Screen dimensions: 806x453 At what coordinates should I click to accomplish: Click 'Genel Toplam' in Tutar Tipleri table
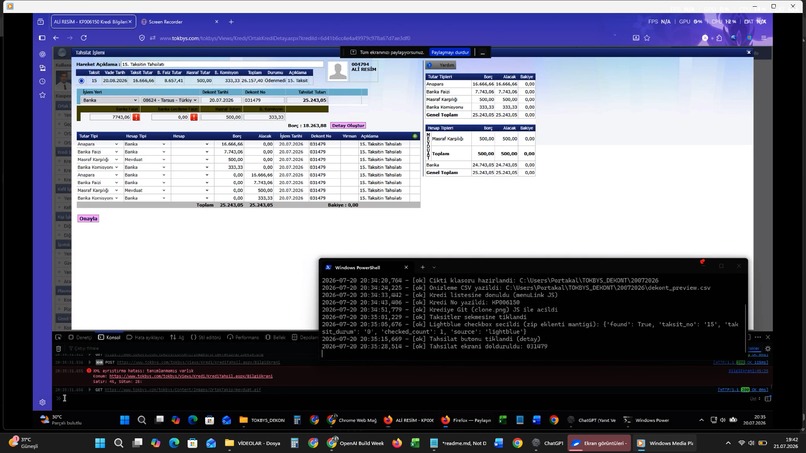coord(442,115)
